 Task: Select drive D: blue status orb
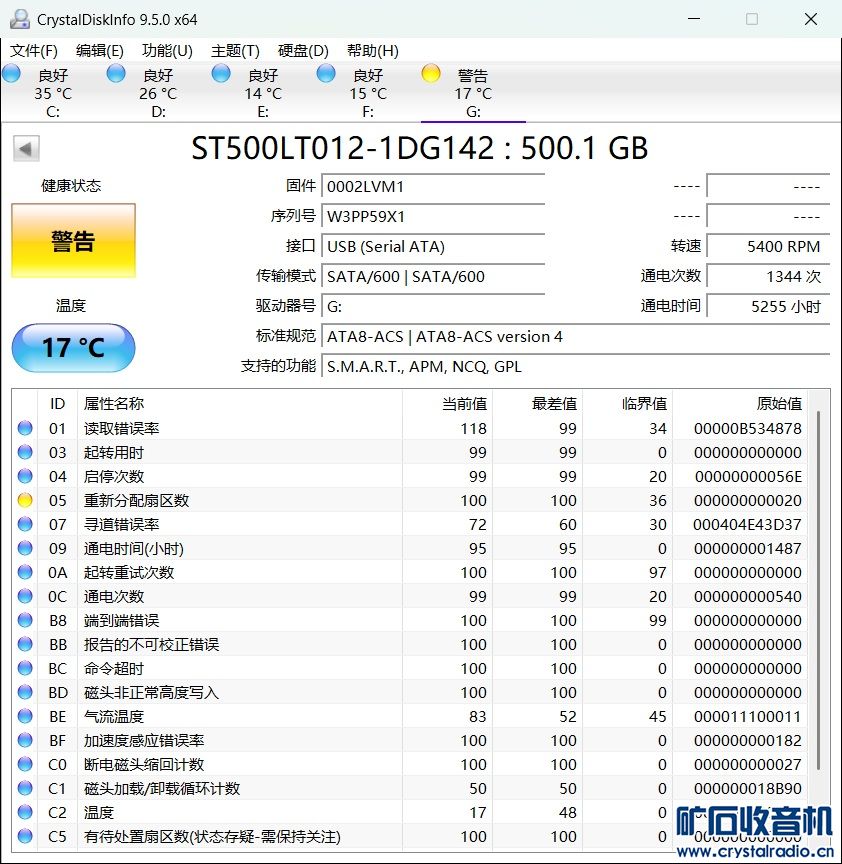pos(116,73)
